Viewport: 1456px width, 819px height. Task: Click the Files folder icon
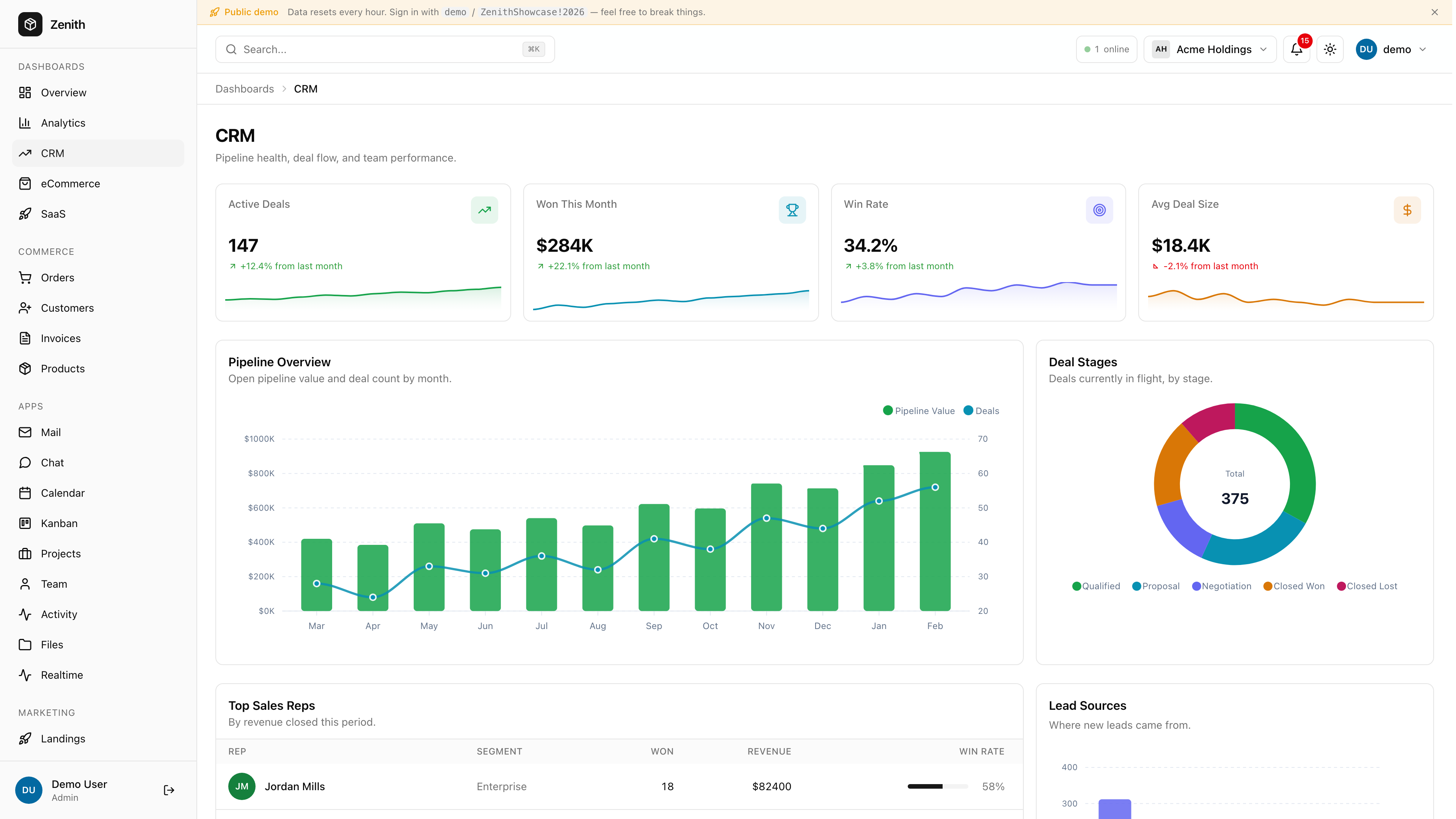tap(25, 645)
